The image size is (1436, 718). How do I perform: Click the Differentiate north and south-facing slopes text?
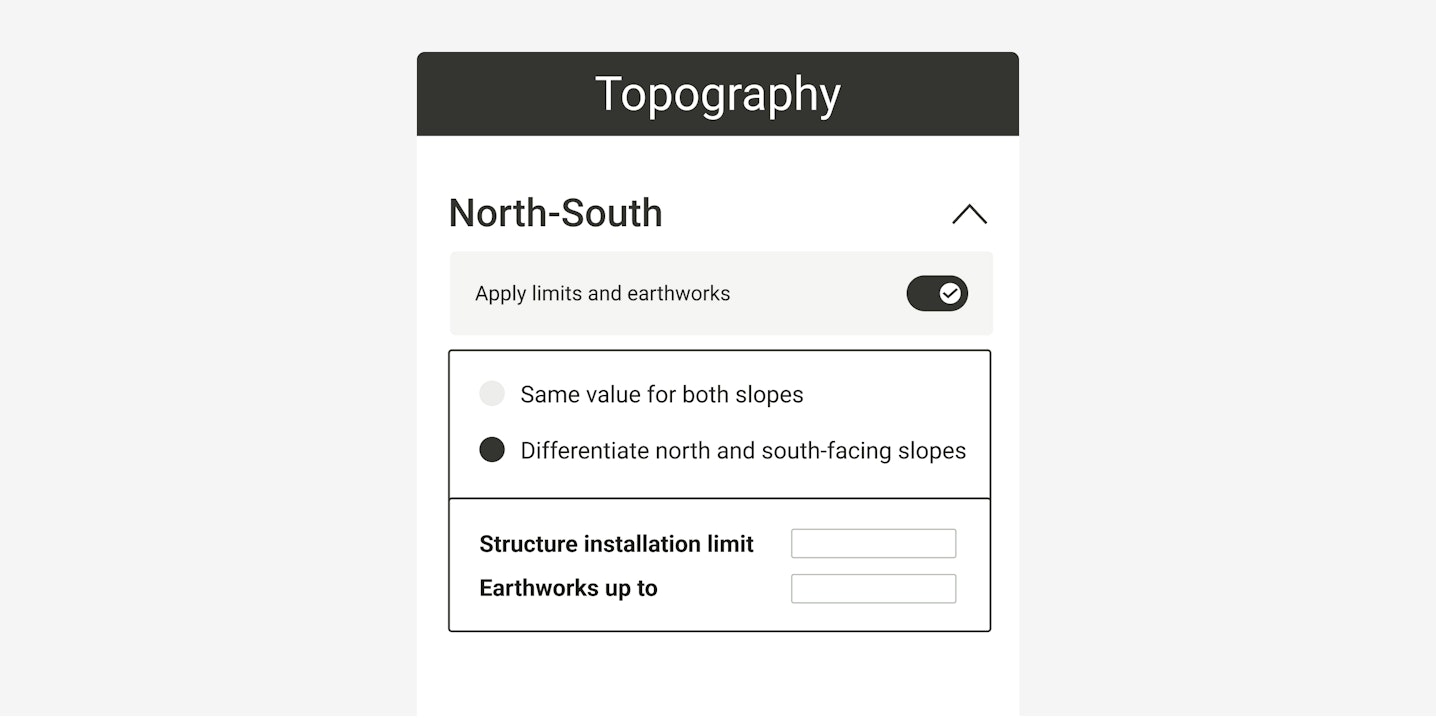point(743,451)
